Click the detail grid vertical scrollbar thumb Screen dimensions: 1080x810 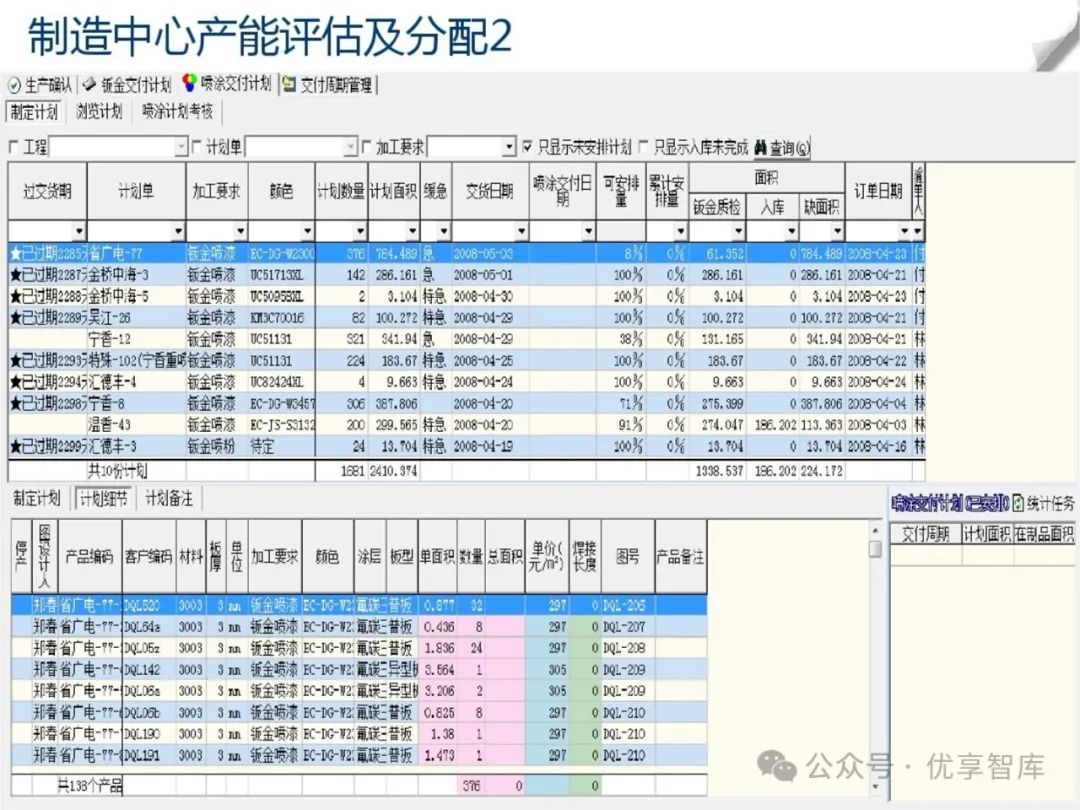tap(875, 549)
